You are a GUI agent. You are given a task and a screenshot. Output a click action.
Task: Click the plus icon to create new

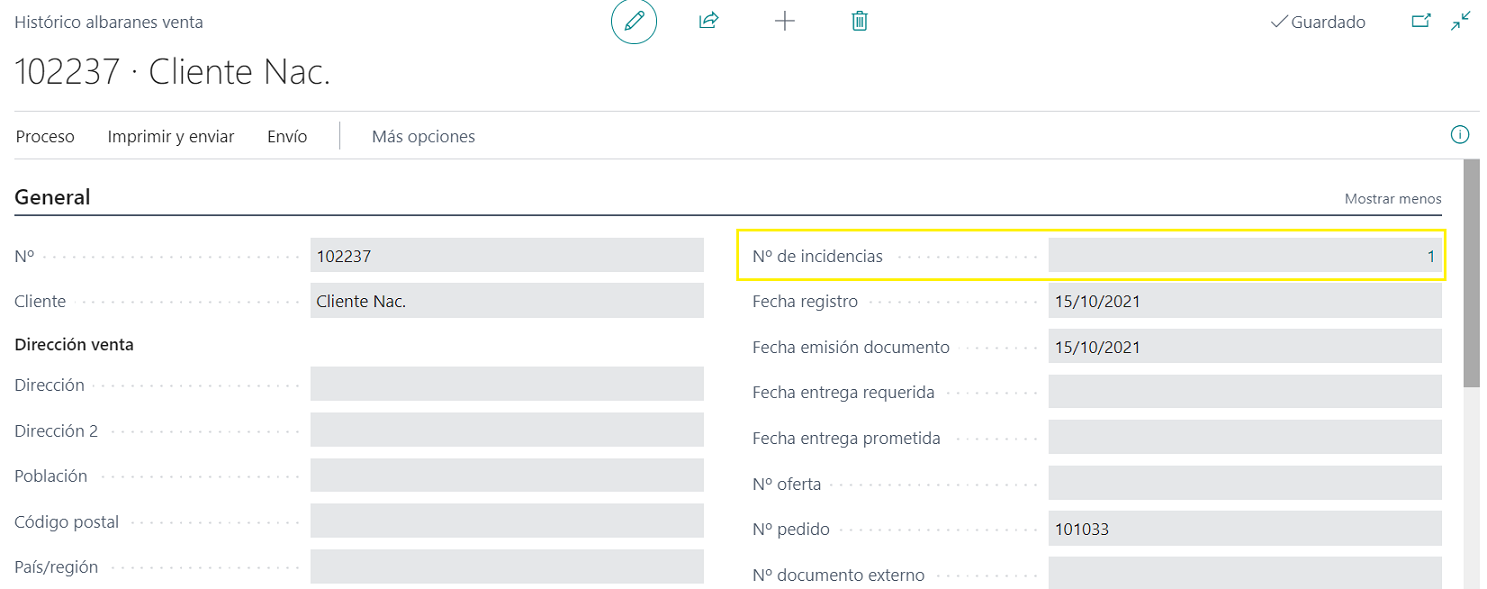[x=785, y=21]
